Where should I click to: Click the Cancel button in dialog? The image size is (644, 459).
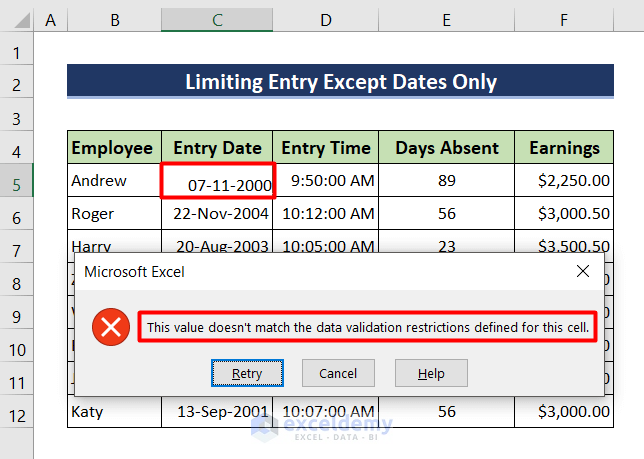coord(338,373)
